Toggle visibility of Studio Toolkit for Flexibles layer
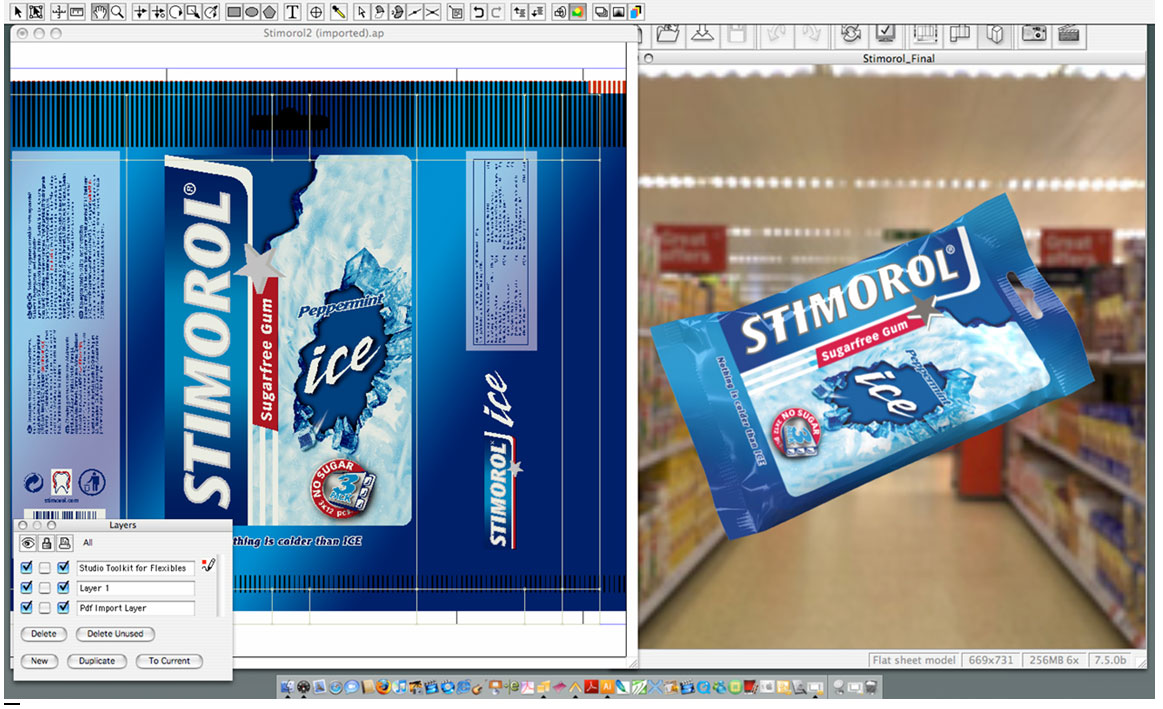Screen dimensions: 1163x709 27,567
